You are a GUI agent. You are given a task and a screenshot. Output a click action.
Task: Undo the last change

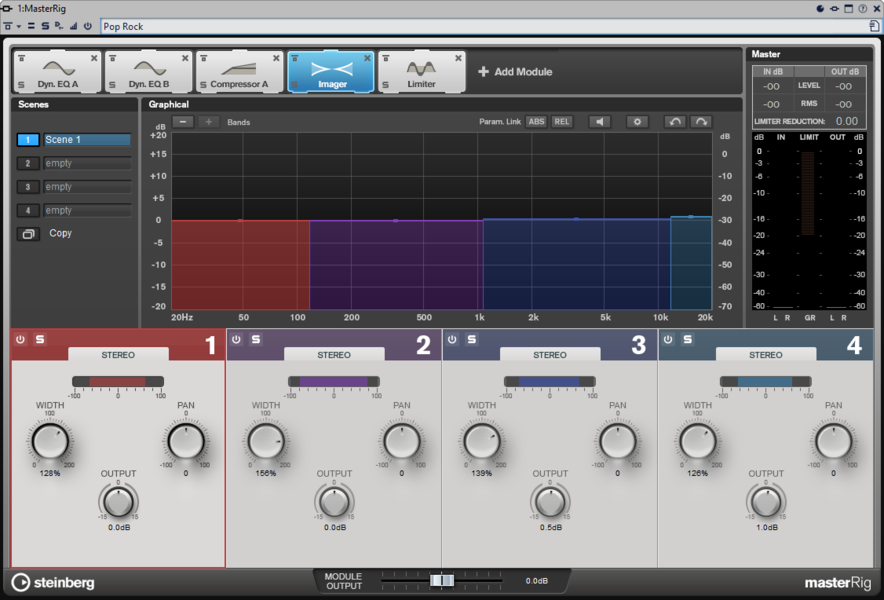click(x=674, y=122)
